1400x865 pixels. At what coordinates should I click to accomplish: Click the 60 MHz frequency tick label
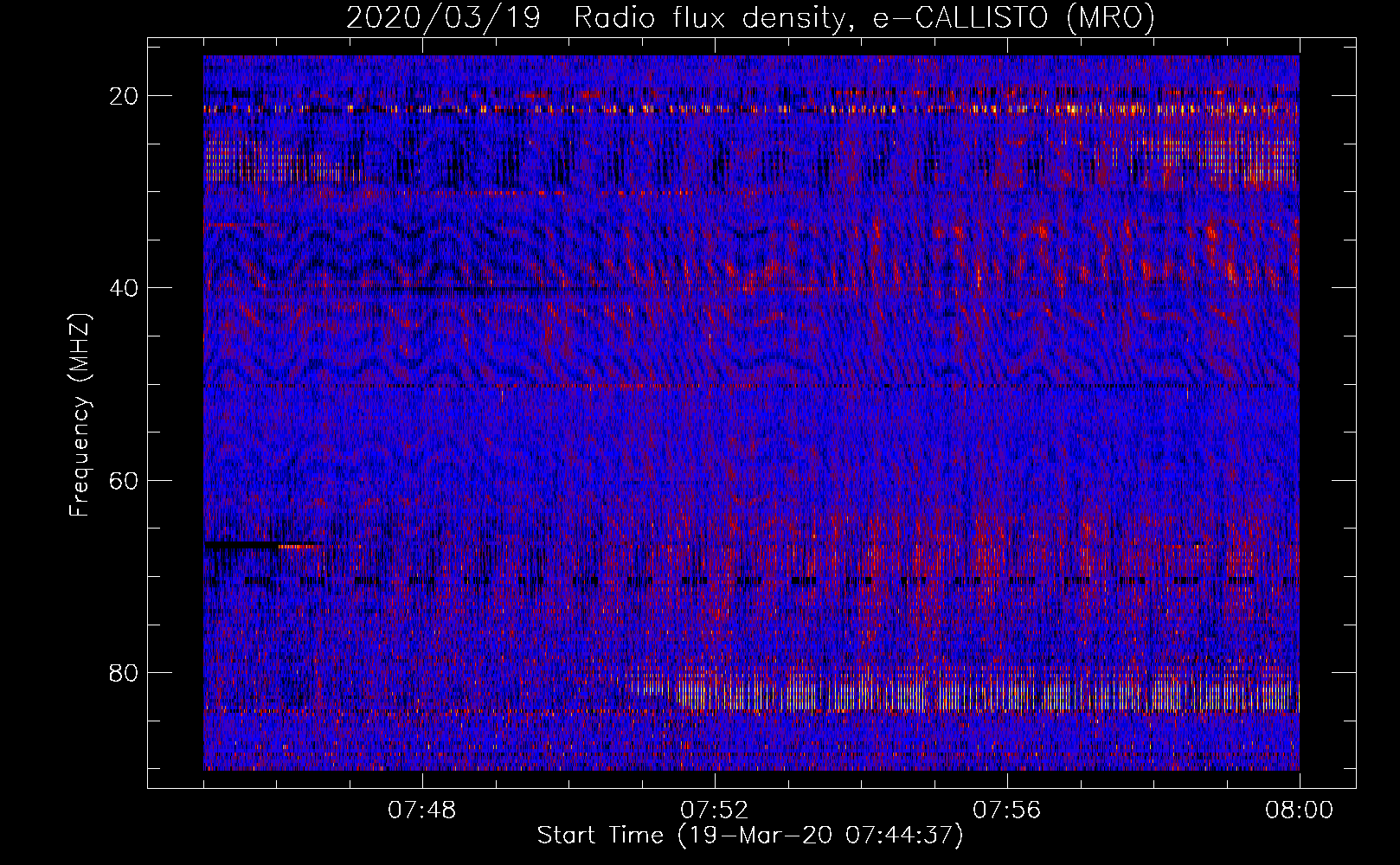pyautogui.click(x=125, y=480)
